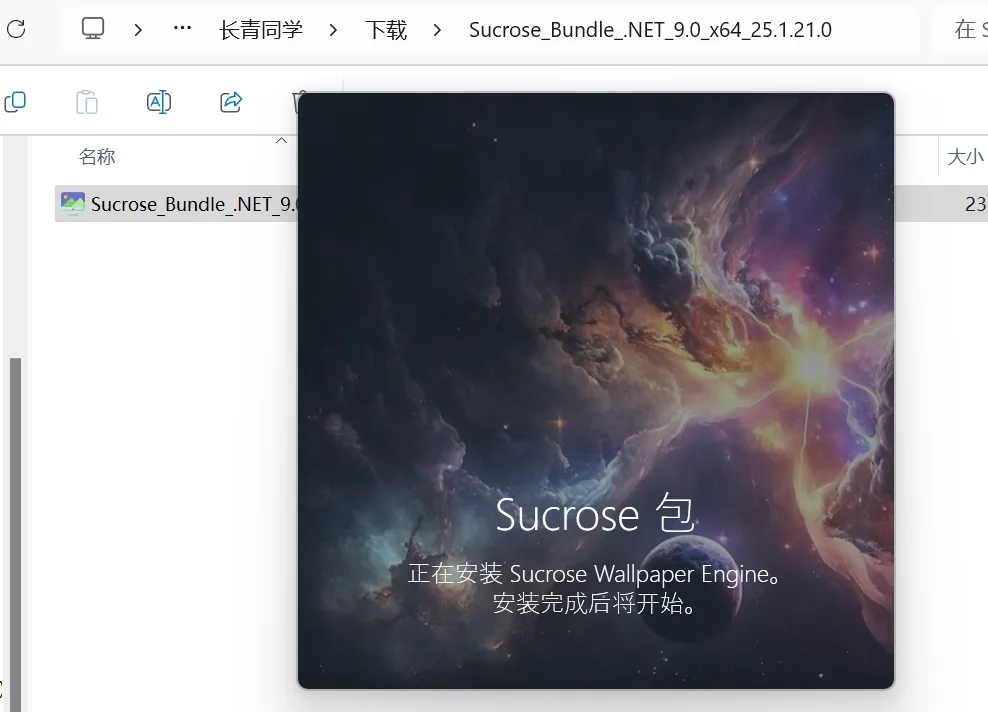Expand the chevron after the monitor icon
Viewport: 988px width, 712px height.
click(138, 30)
